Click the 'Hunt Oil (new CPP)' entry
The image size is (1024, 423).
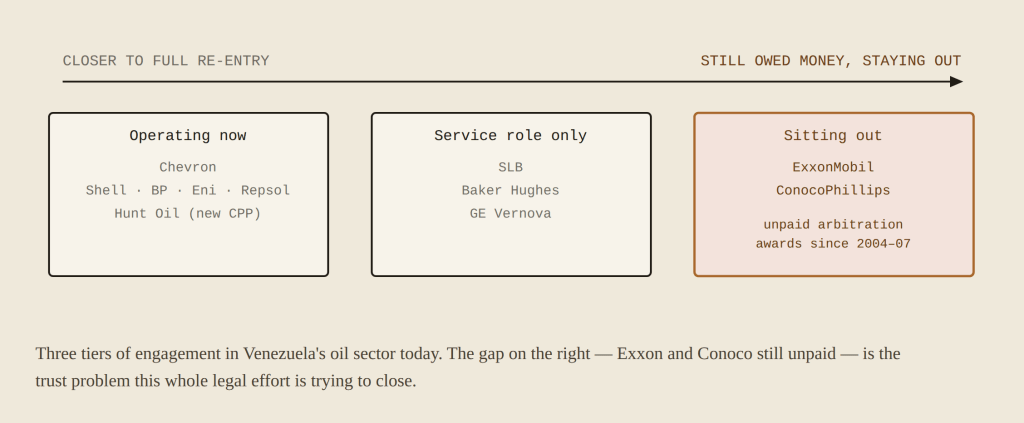[188, 213]
